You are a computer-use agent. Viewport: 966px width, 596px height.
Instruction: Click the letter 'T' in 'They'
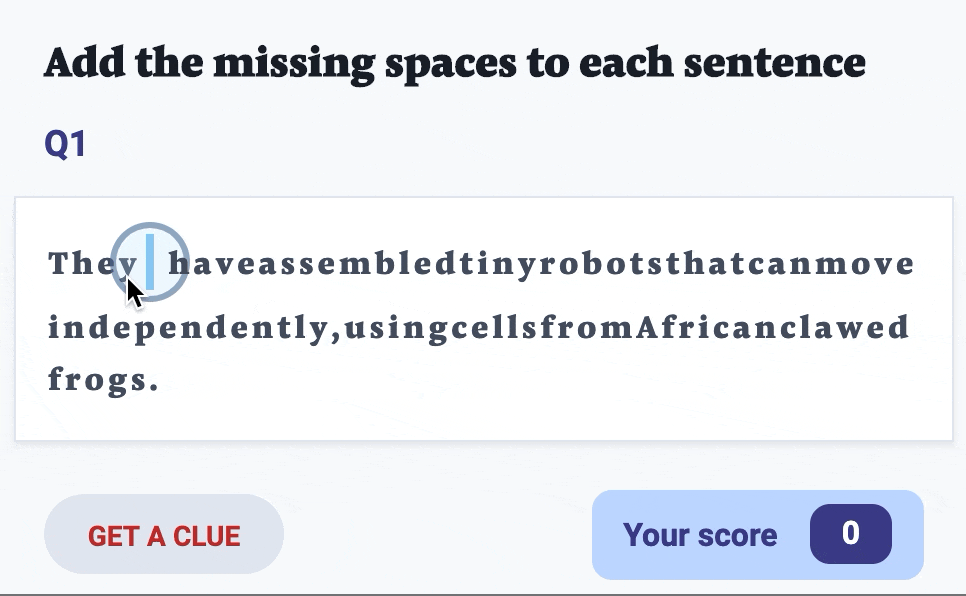58,264
